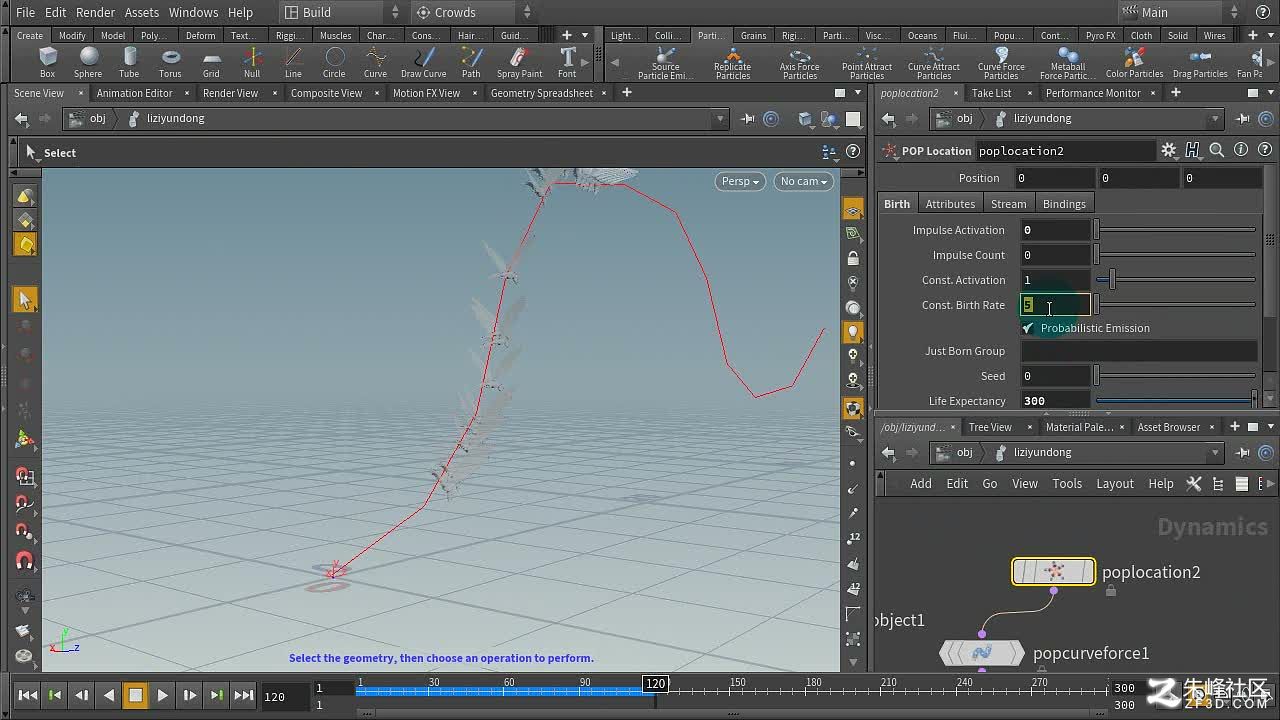The width and height of the screenshot is (1280, 720).
Task: Jump to the last frame
Action: (243, 695)
